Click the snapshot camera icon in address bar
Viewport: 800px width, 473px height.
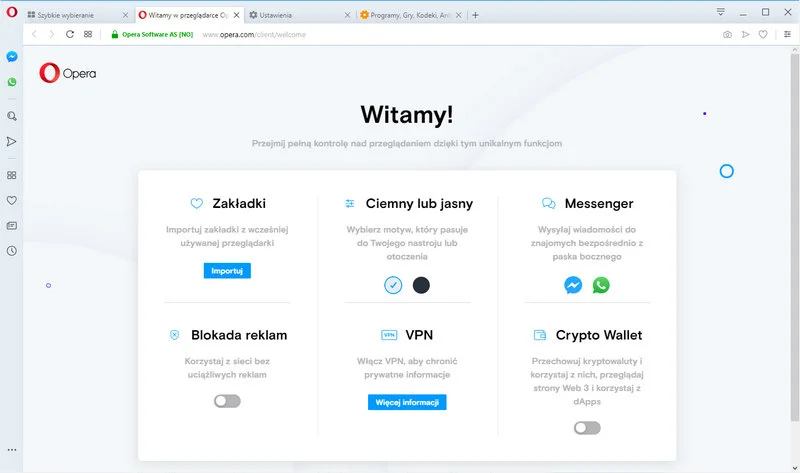click(x=727, y=34)
